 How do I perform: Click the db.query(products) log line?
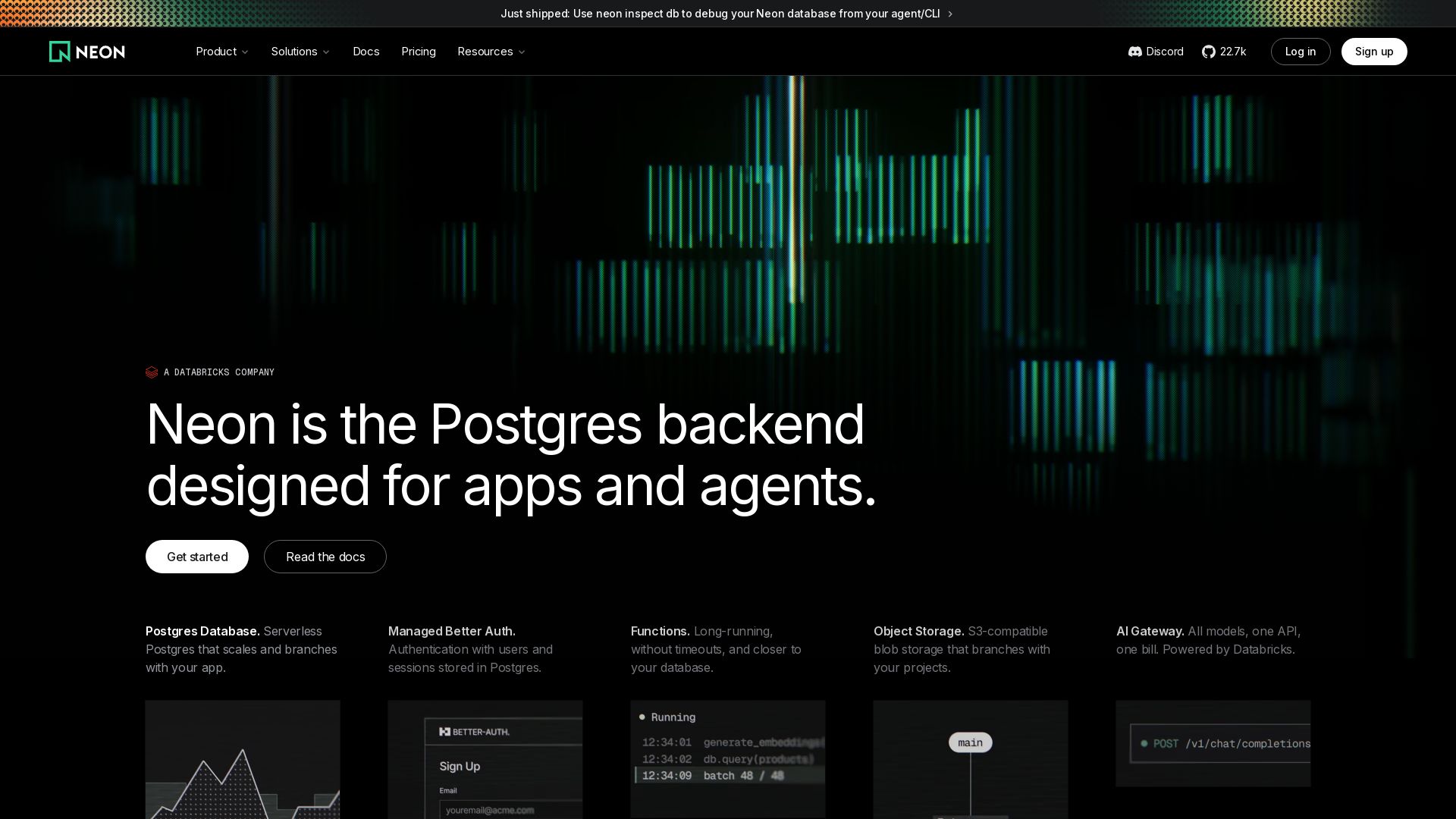coord(728,759)
